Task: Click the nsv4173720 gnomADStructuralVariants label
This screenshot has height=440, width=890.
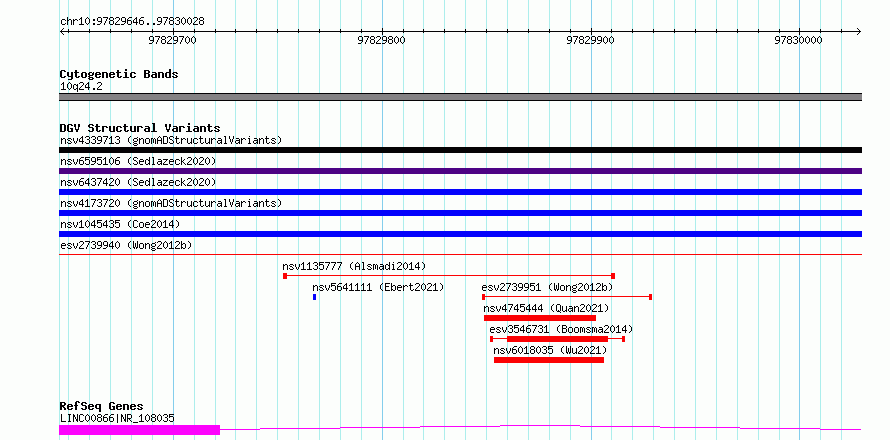Action: [171, 203]
